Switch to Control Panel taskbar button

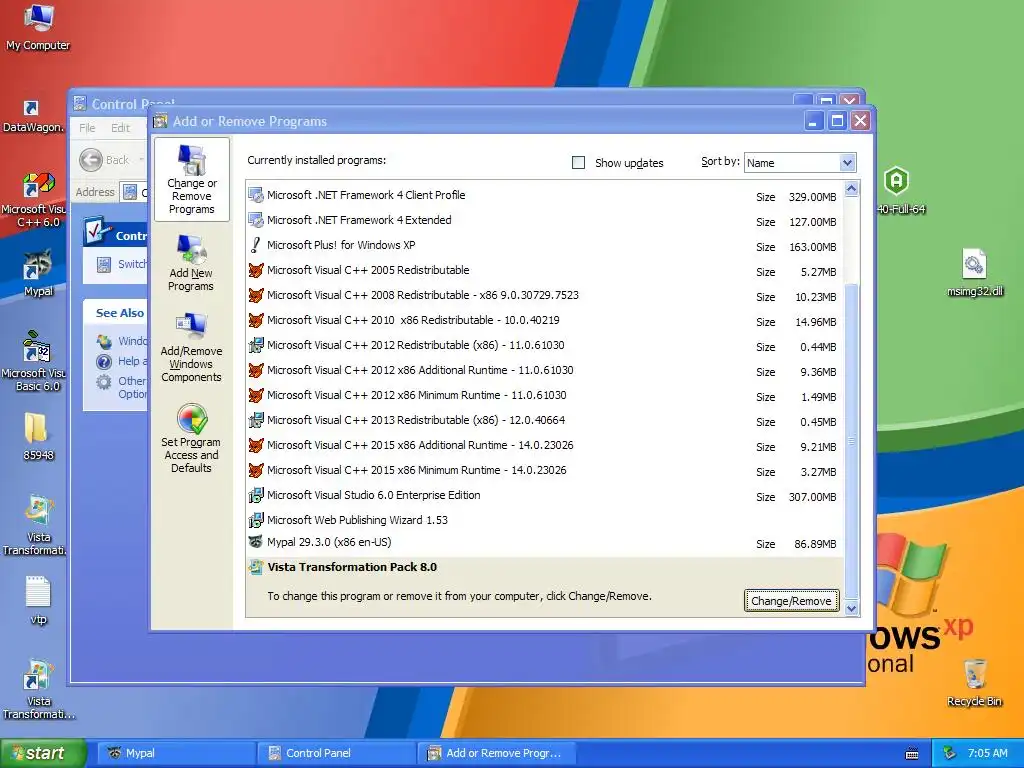[336, 753]
